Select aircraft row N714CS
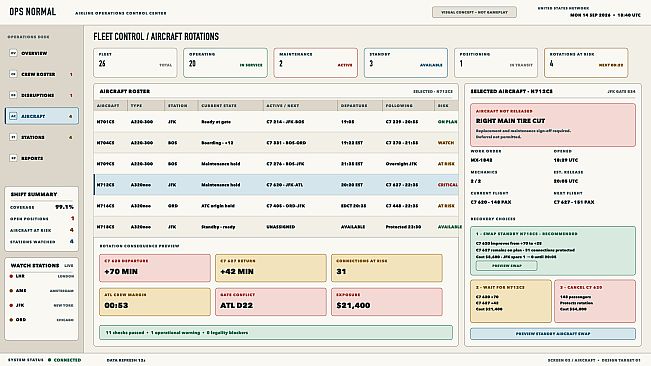651x366 pixels. (x=276, y=206)
